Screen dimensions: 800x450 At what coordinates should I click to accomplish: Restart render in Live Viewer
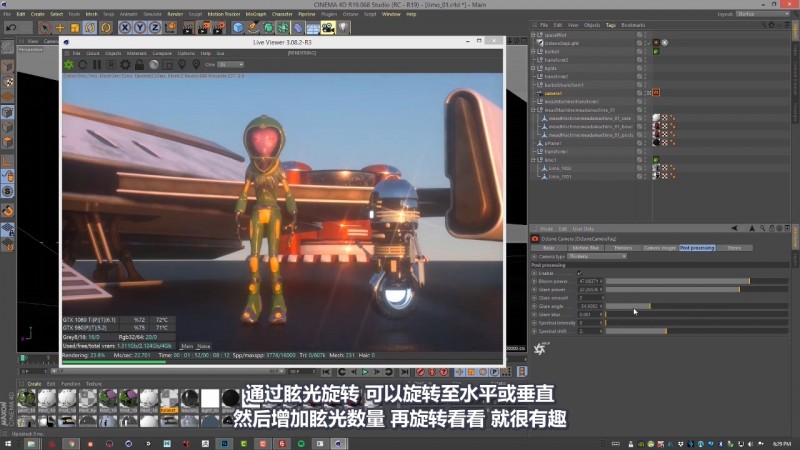[83, 65]
